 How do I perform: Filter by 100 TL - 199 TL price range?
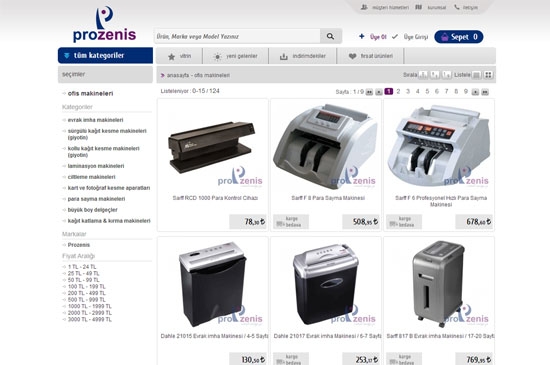(87, 286)
